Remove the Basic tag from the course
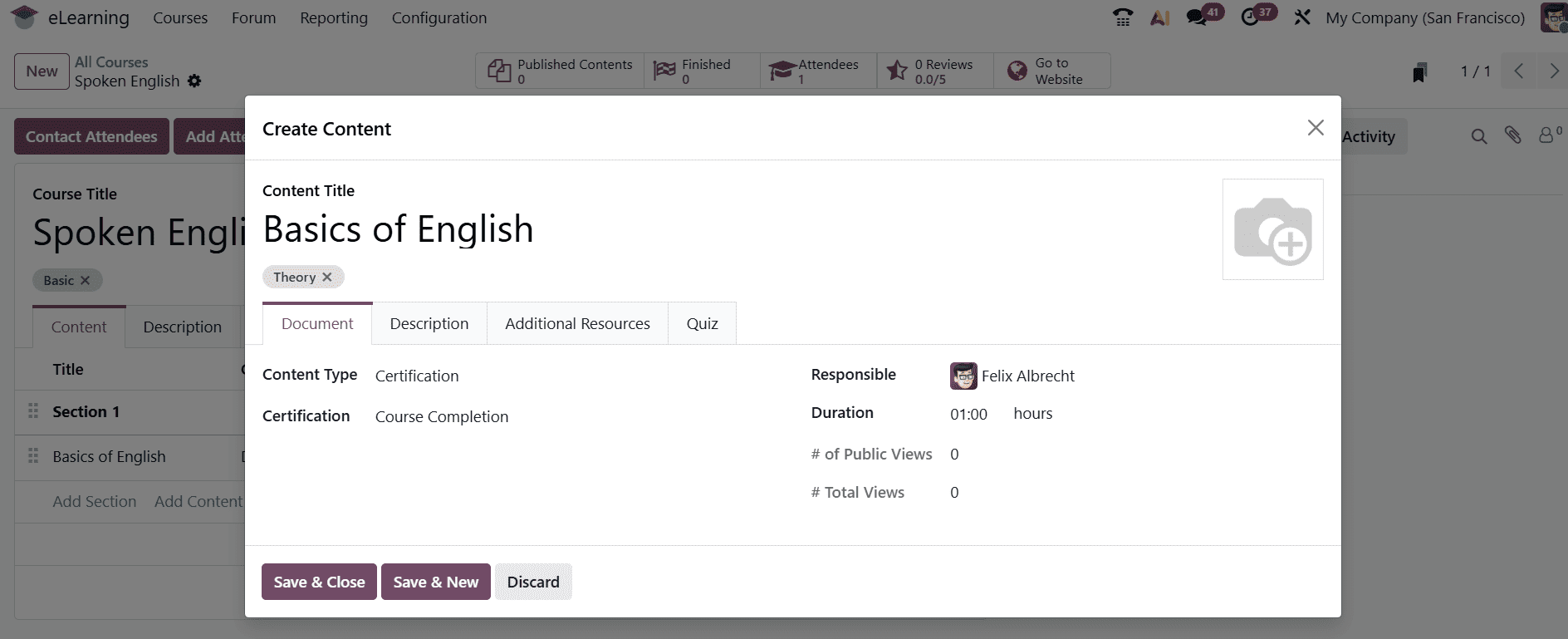The width and height of the screenshot is (1568, 639). coord(85,281)
